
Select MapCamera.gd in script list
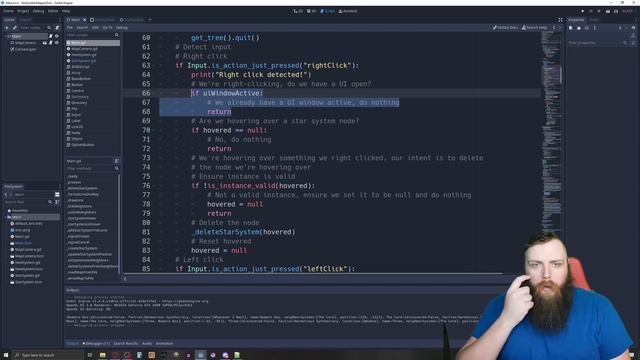tap(84, 49)
